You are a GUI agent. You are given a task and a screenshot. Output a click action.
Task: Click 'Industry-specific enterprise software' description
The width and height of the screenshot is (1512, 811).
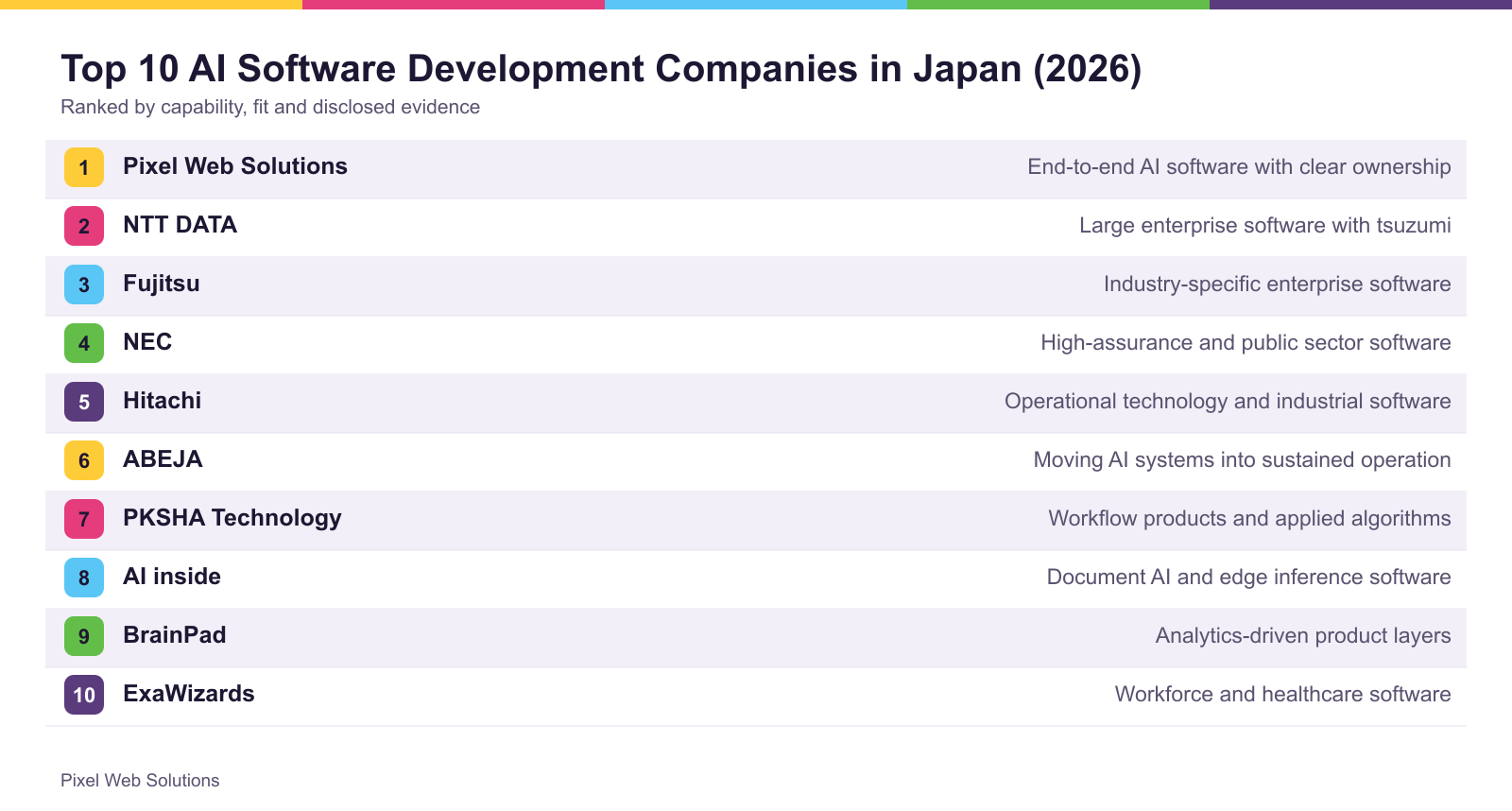point(1278,285)
